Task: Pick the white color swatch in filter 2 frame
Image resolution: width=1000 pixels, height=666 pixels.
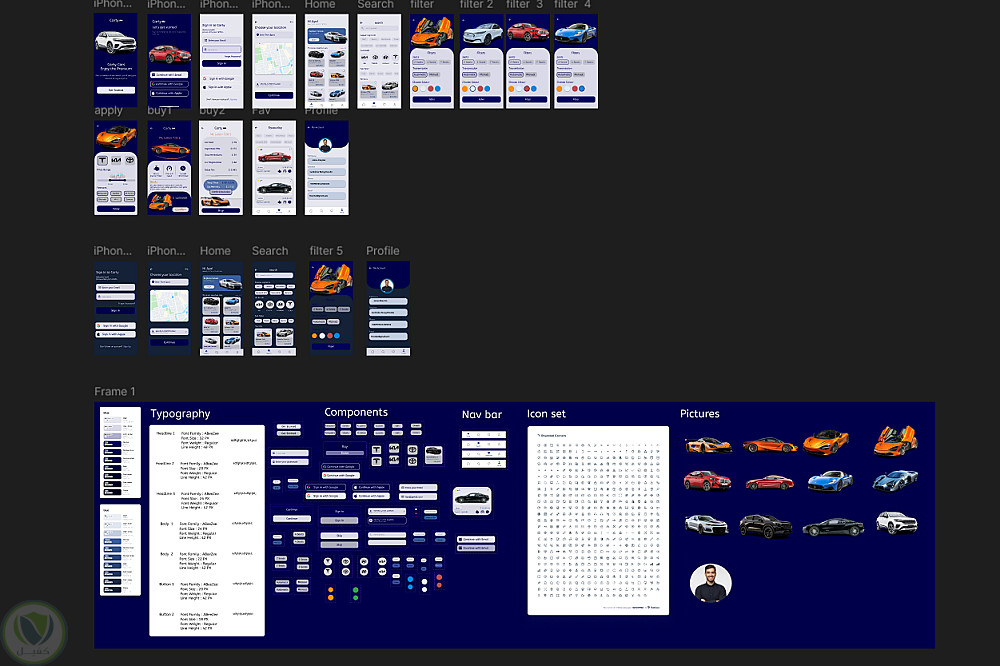Action: (x=473, y=89)
